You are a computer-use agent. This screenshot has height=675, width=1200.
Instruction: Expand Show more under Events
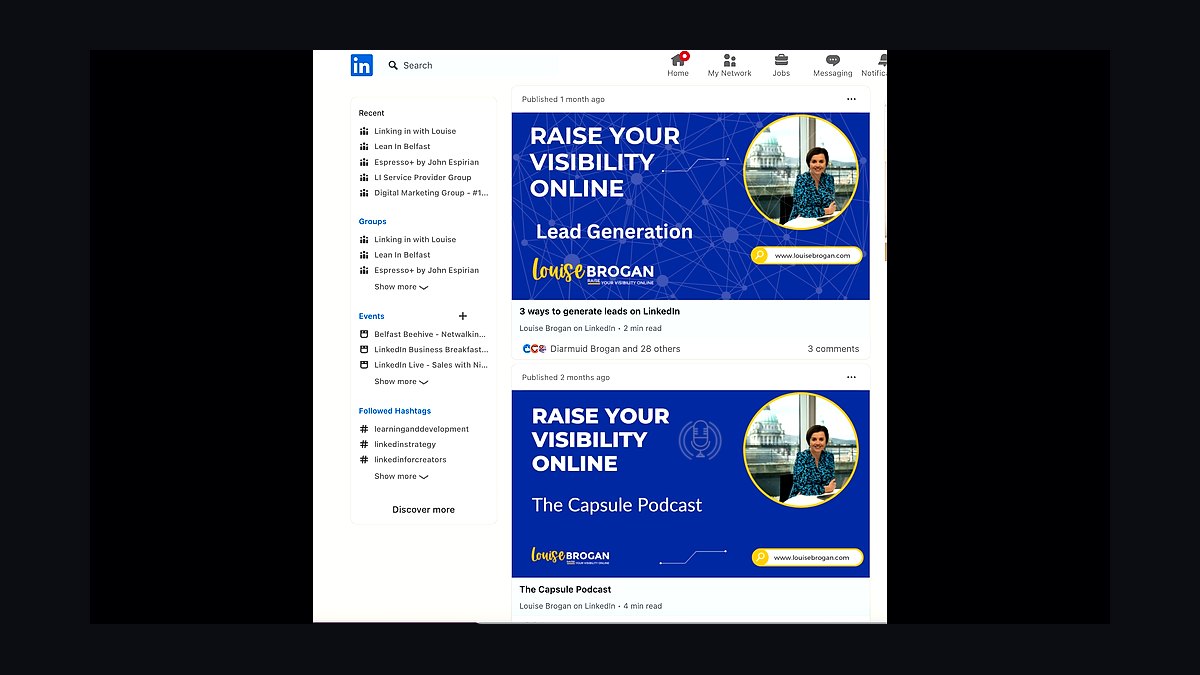tap(401, 382)
